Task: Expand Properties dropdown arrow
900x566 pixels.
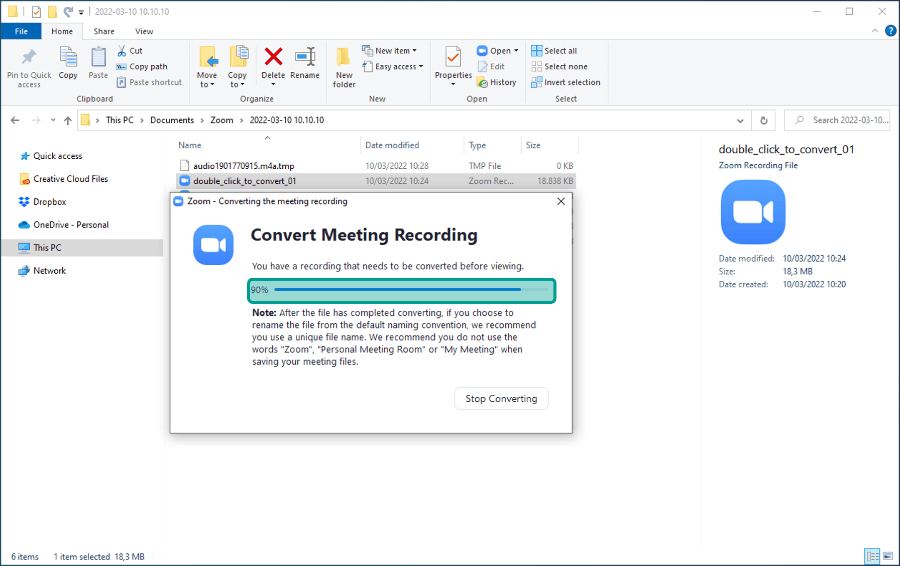Action: 453,84
